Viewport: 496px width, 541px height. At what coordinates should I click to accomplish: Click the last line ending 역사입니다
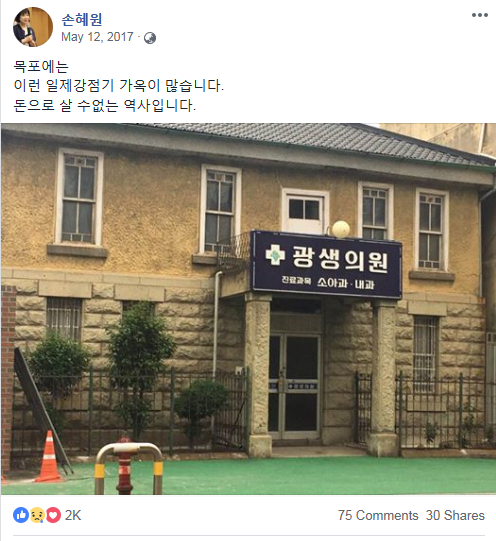pyautogui.click(x=105, y=105)
